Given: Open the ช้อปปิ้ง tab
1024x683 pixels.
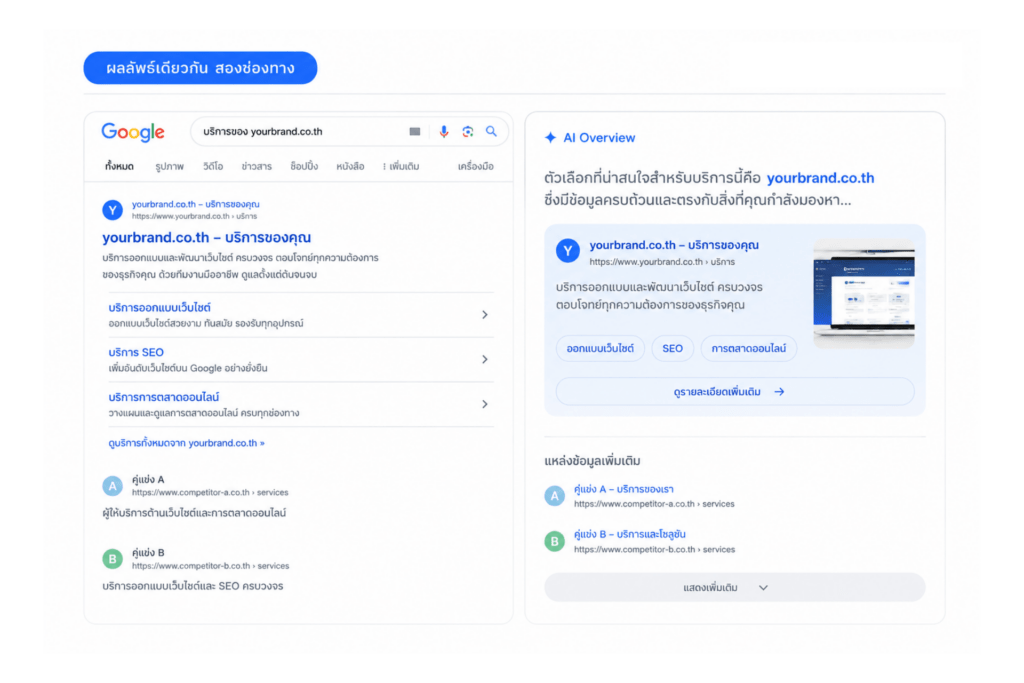Looking at the screenshot, I should tap(304, 167).
